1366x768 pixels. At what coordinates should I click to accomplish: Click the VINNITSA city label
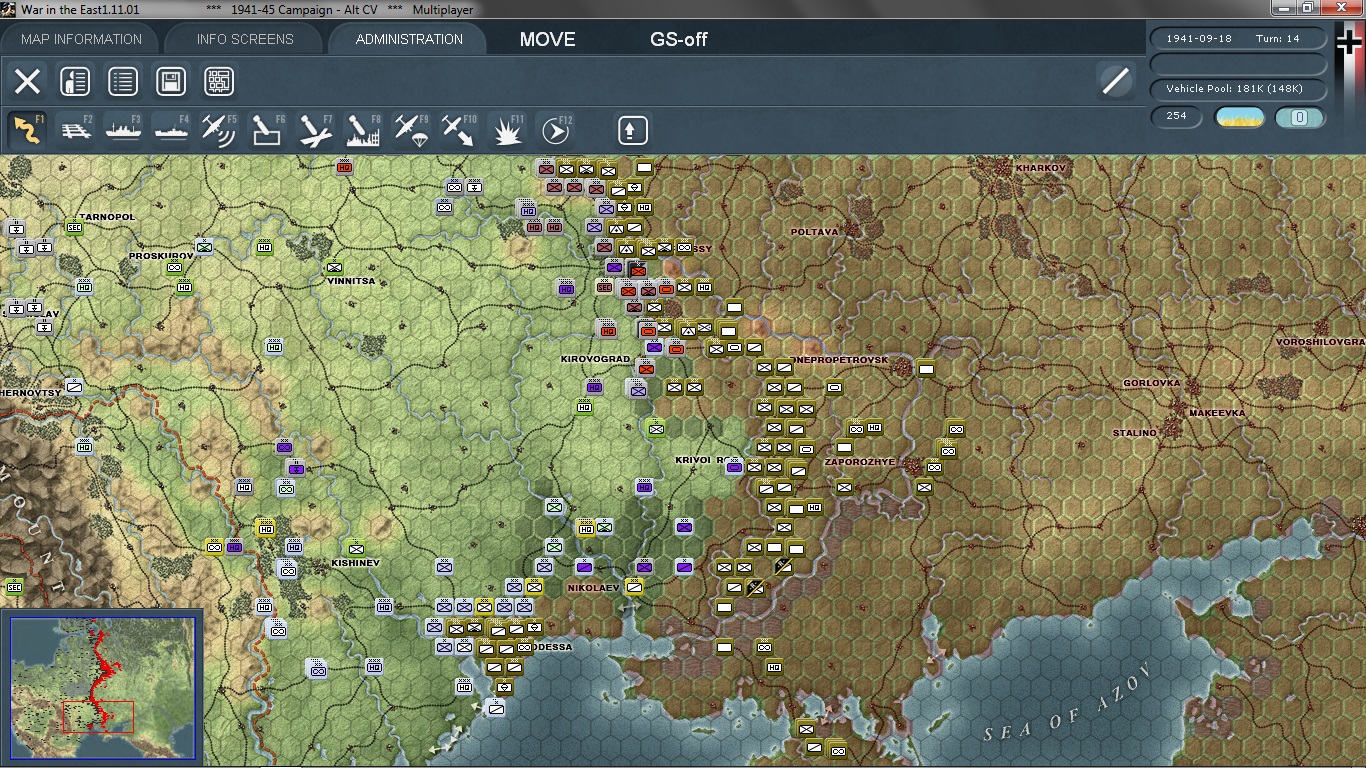[x=351, y=281]
